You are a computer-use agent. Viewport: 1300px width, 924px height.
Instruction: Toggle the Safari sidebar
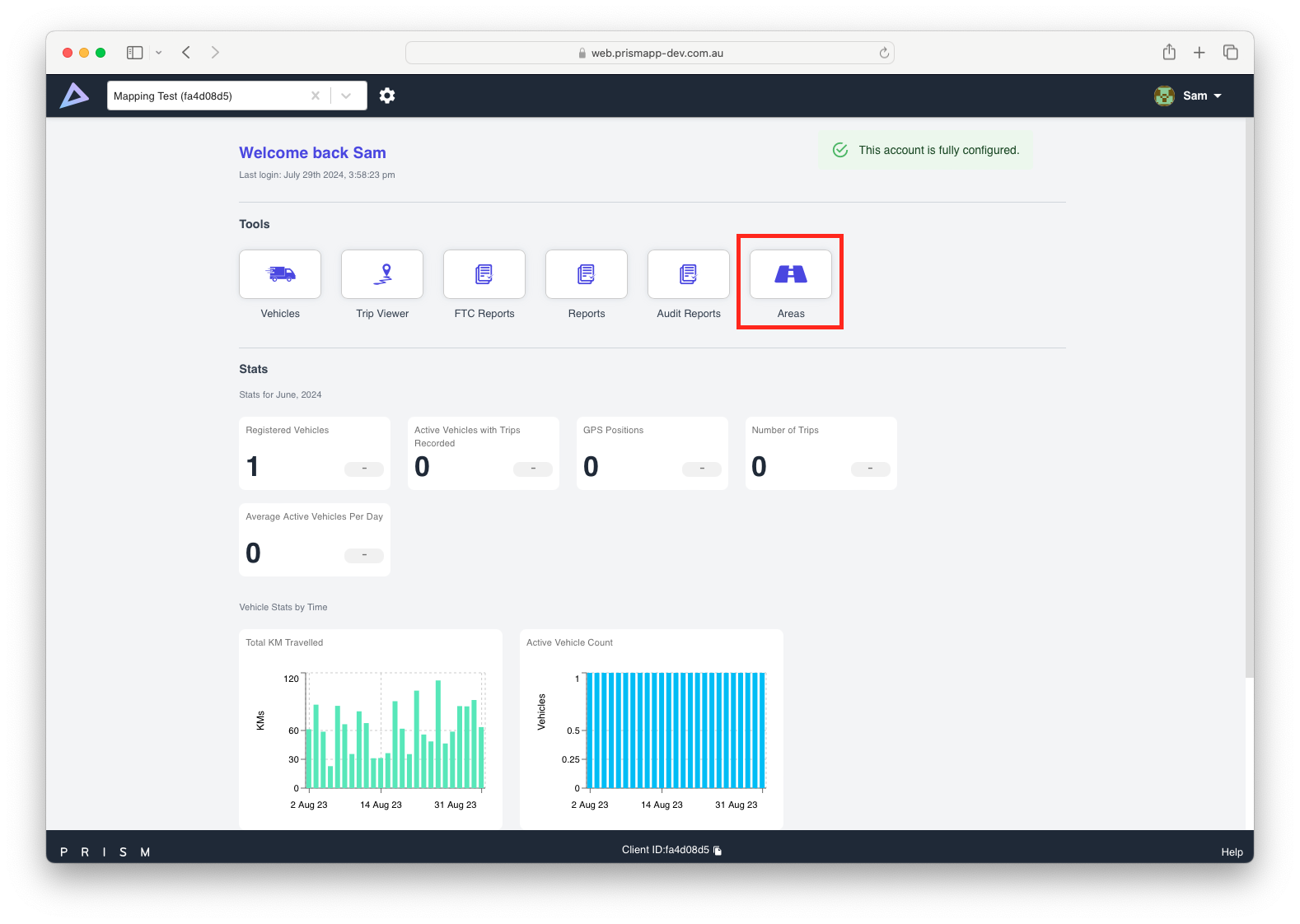(x=135, y=53)
